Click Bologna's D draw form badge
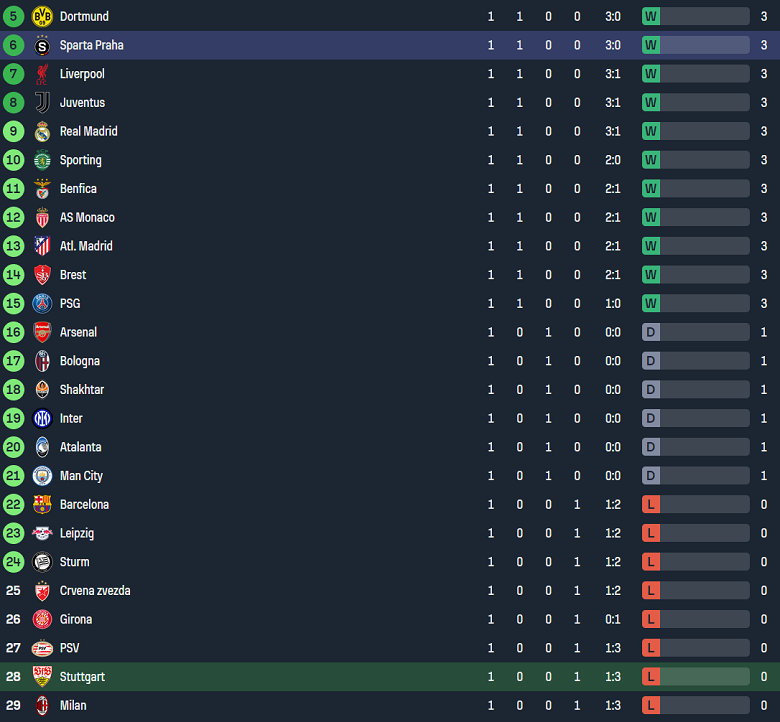 (x=651, y=361)
